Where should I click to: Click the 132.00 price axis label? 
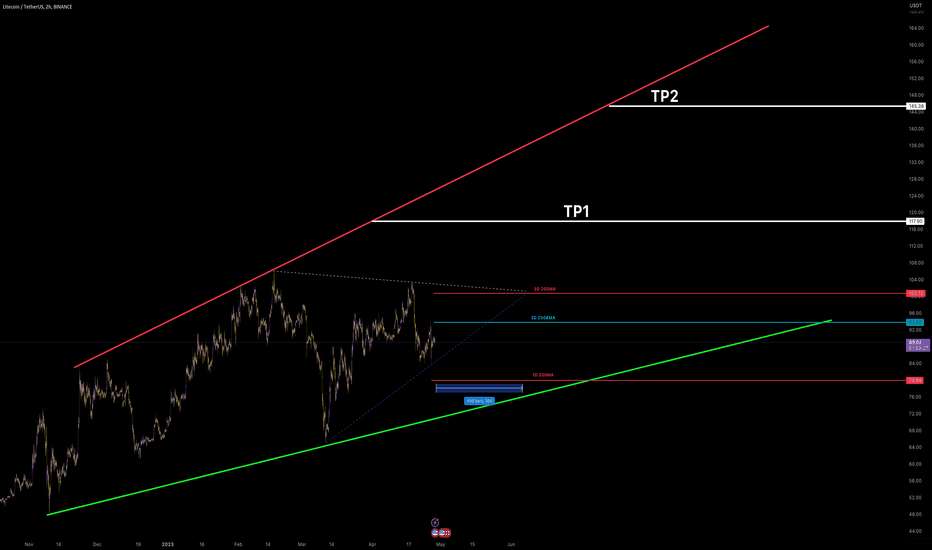[x=916, y=162]
